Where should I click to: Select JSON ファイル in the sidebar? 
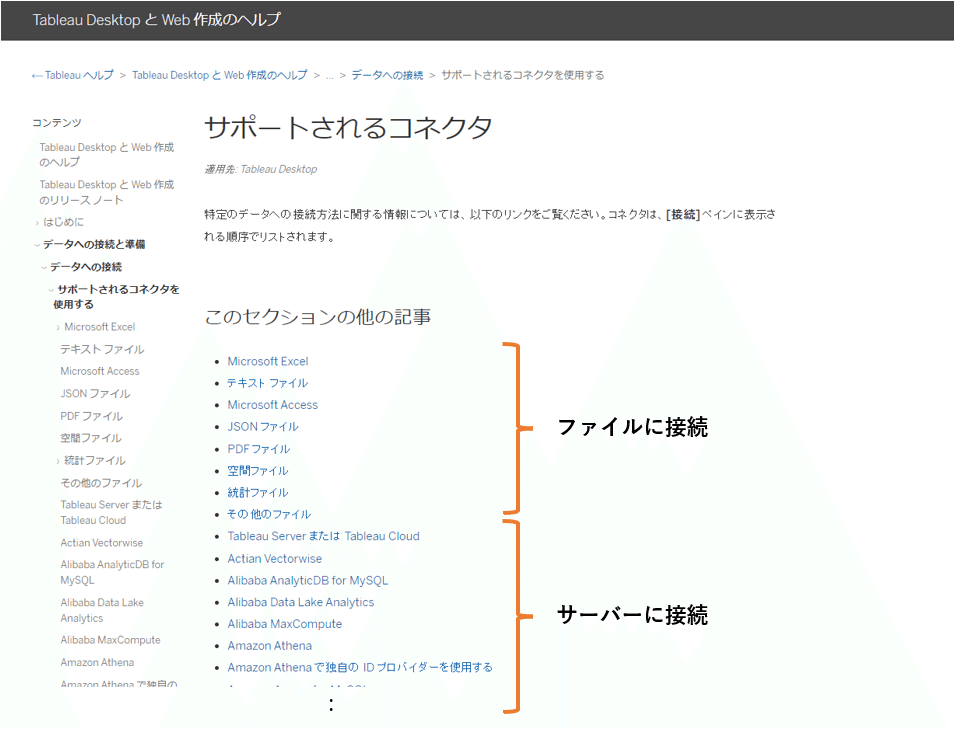pos(95,394)
